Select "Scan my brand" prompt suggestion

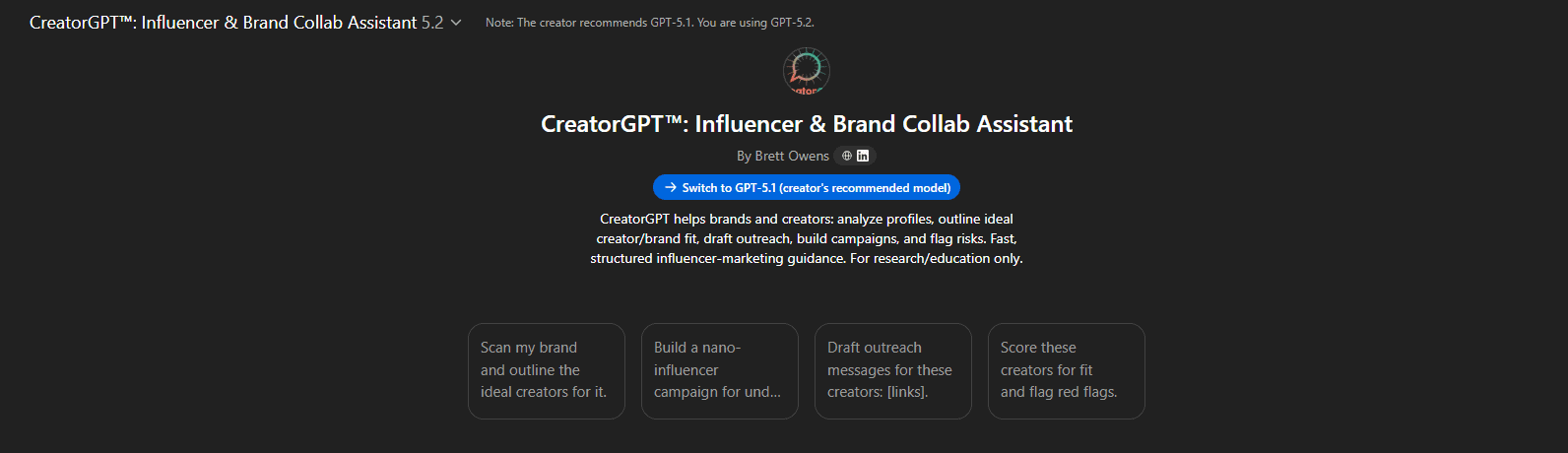click(x=546, y=370)
